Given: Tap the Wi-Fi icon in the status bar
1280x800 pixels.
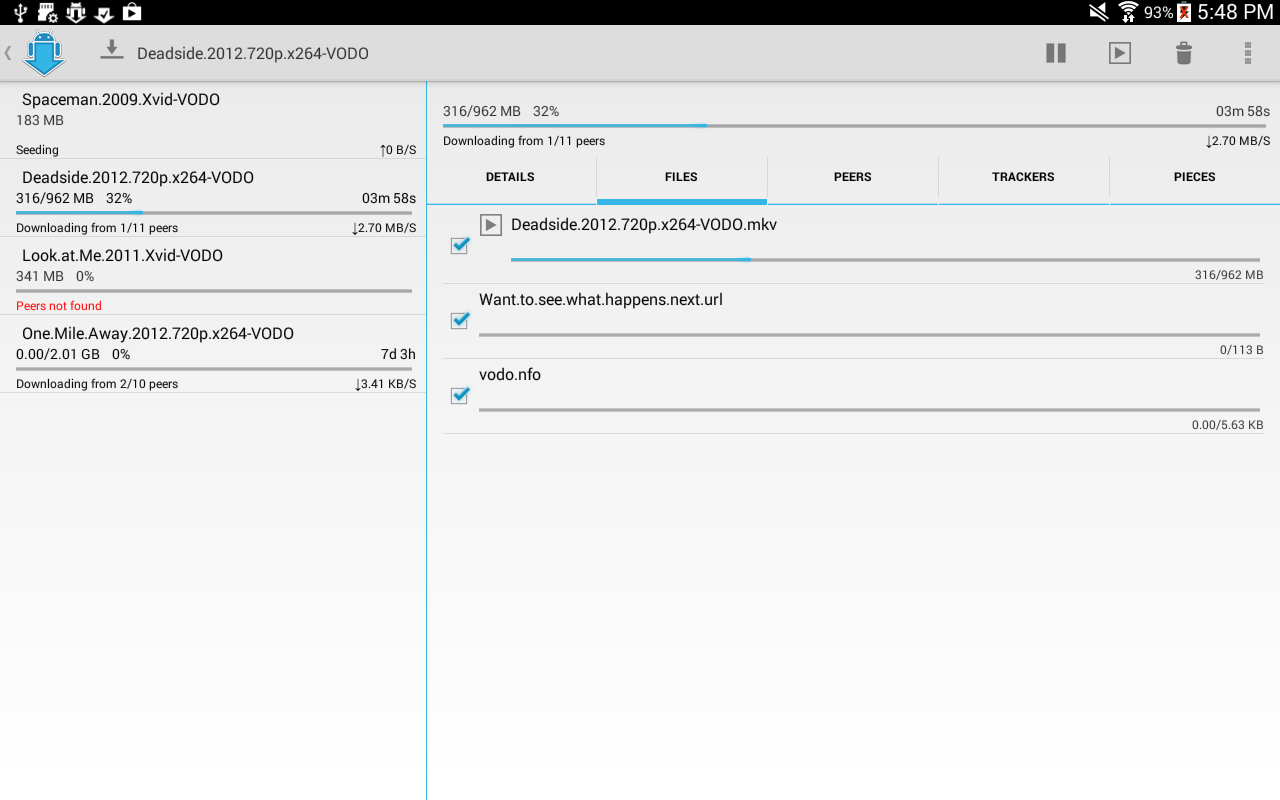Looking at the screenshot, I should pyautogui.click(x=1128, y=13).
